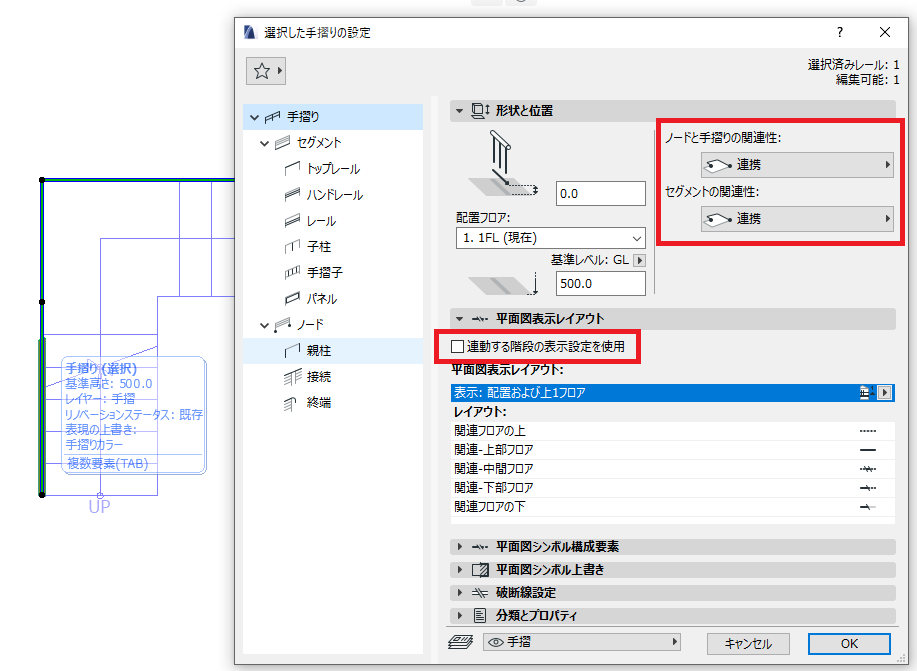
Task: Click the 接続 connection icon
Action: 292,377
